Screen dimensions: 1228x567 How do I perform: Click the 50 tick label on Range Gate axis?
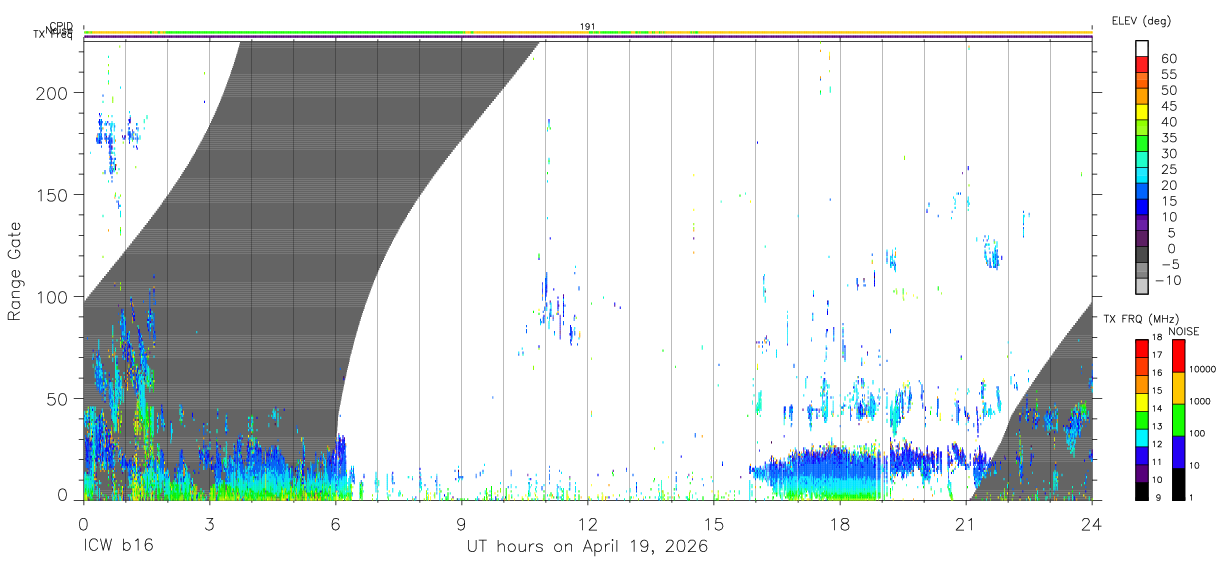click(x=58, y=399)
